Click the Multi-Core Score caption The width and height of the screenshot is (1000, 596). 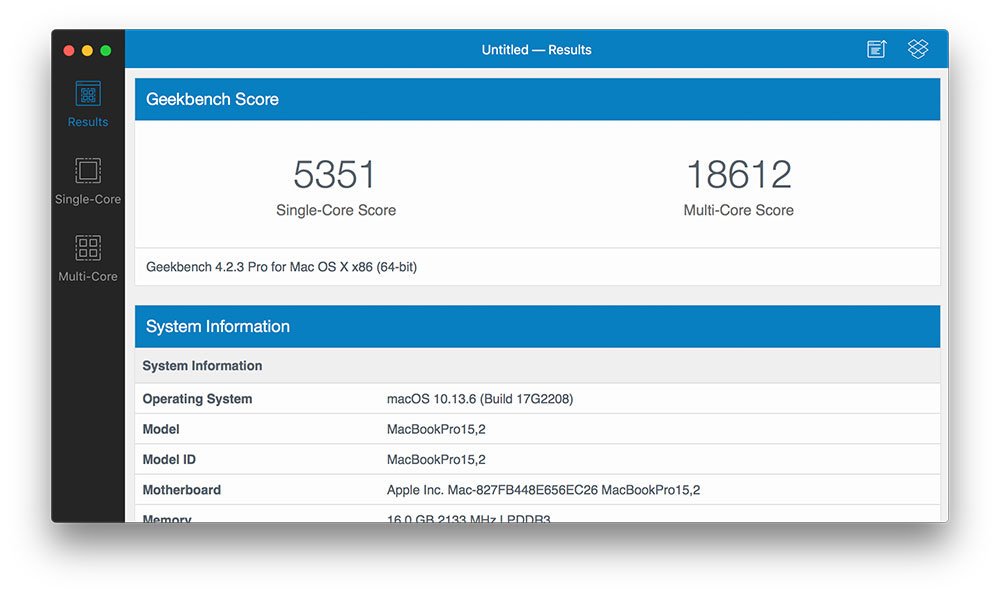(x=739, y=210)
